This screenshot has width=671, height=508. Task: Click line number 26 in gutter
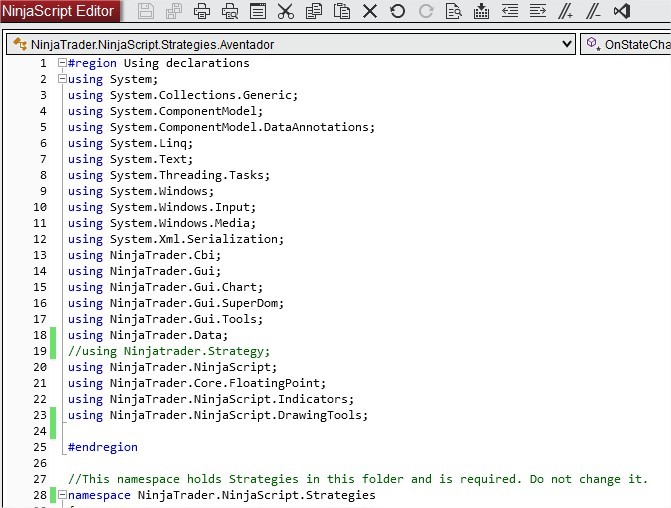tap(40, 463)
